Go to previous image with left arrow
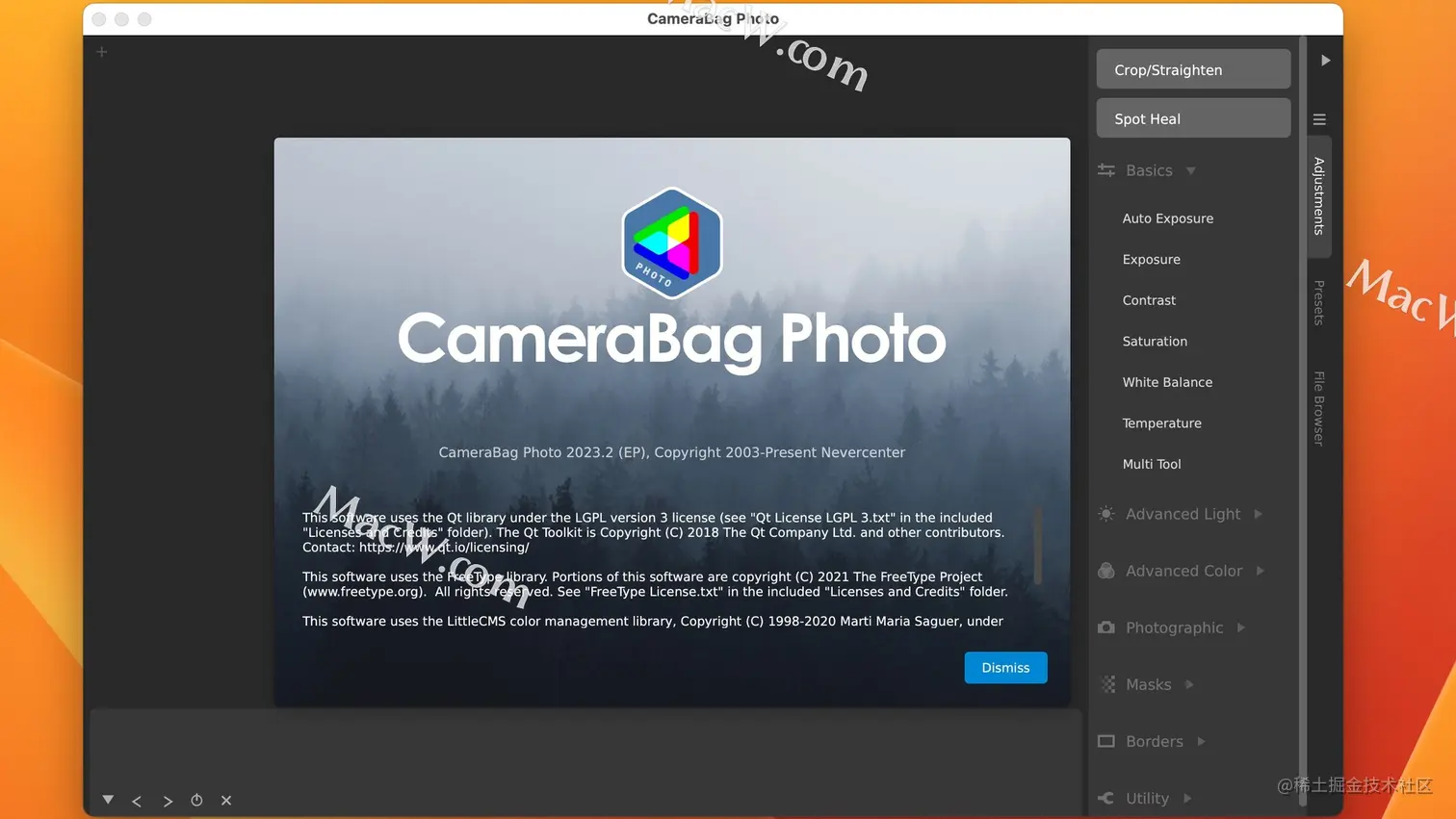 coord(137,801)
